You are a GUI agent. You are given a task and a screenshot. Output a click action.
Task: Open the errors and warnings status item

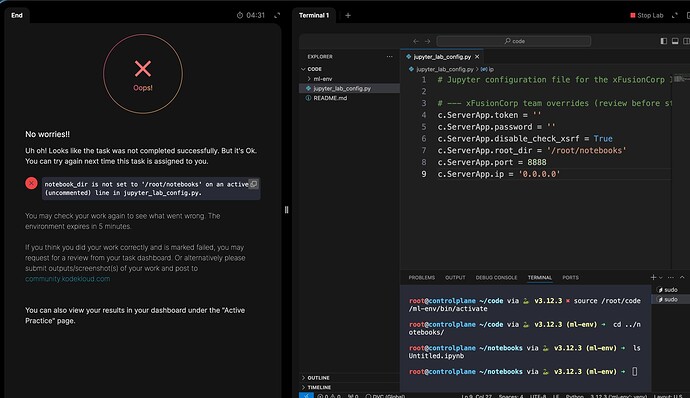pos(329,396)
